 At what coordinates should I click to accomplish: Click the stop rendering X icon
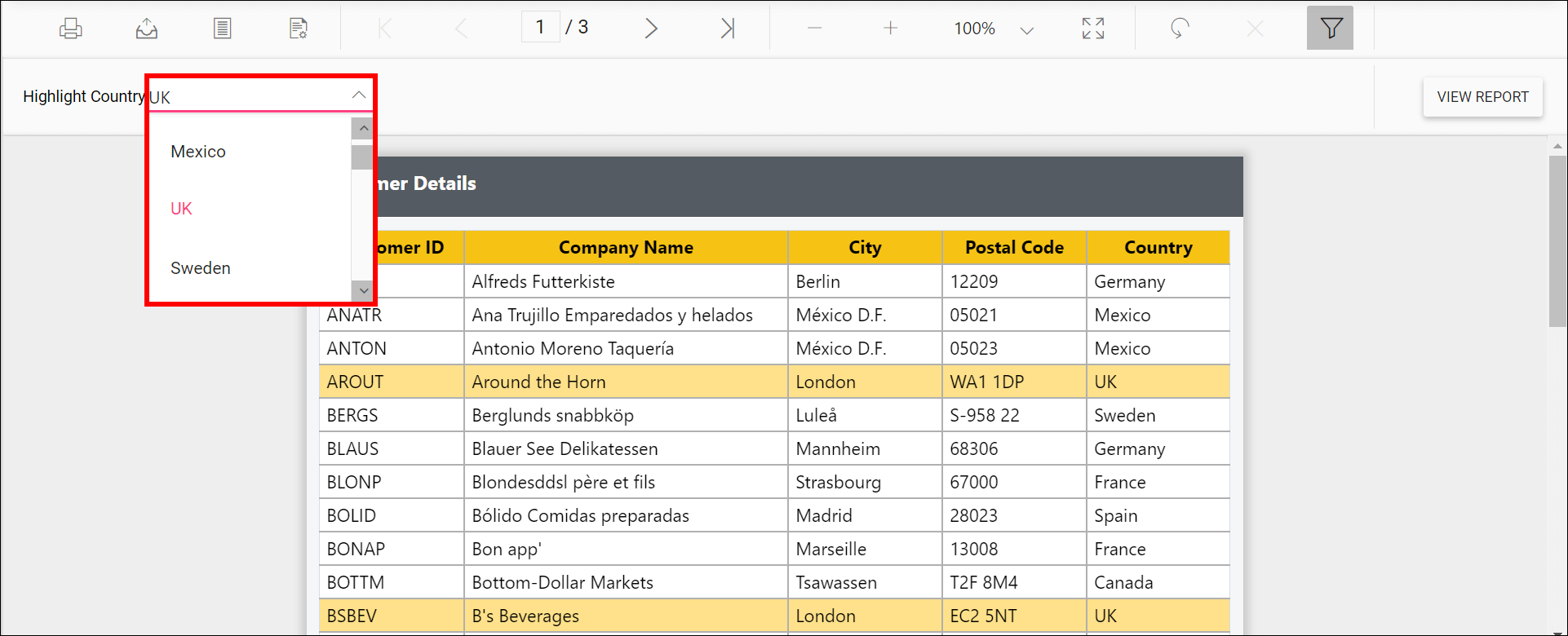point(1256,29)
